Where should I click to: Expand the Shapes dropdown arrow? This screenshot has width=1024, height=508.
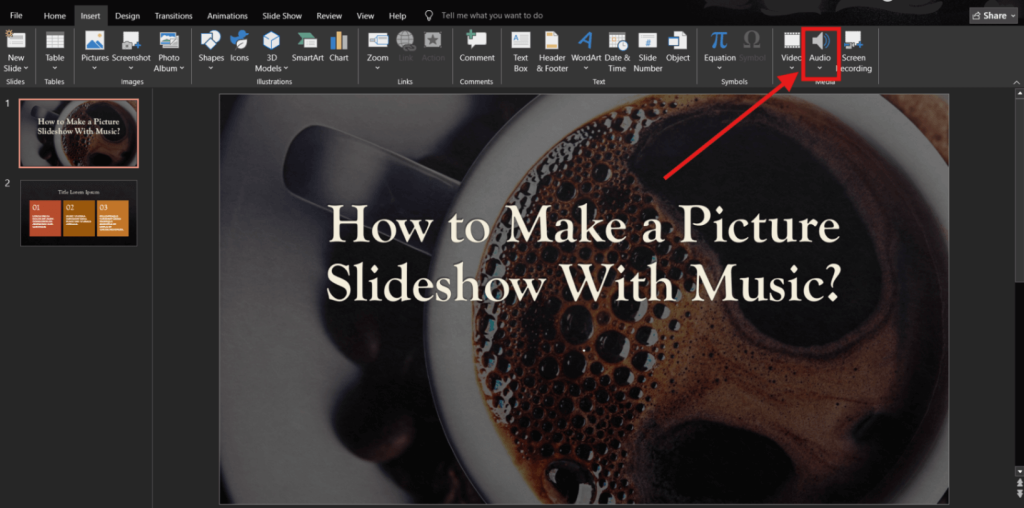coord(211,68)
